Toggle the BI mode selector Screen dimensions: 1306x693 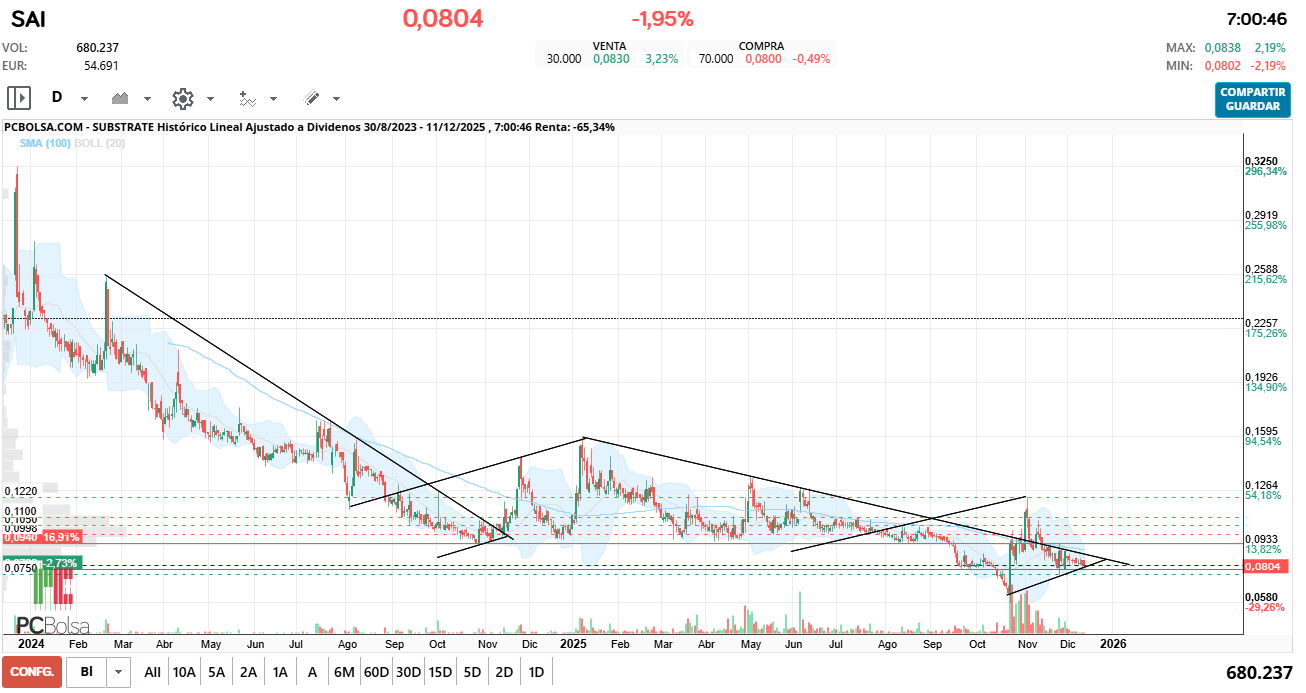(x=88, y=671)
